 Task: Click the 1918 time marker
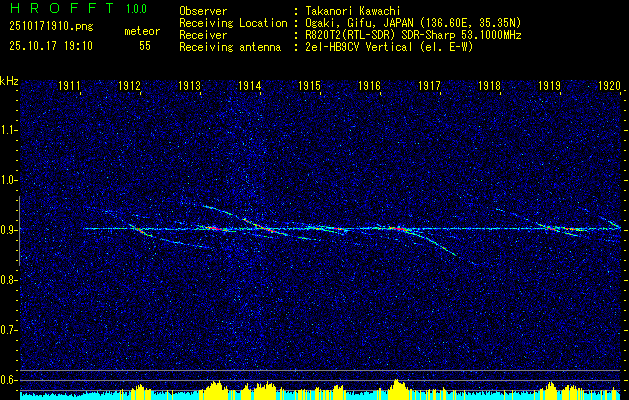489,85
